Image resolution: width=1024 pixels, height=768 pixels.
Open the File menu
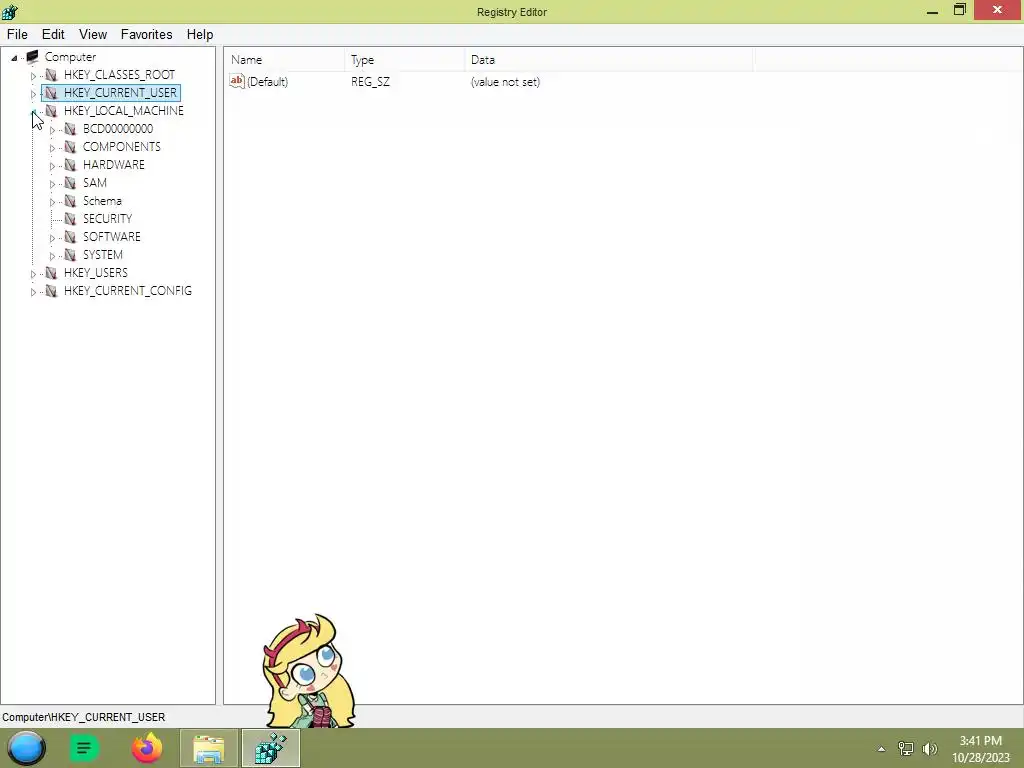coord(17,35)
